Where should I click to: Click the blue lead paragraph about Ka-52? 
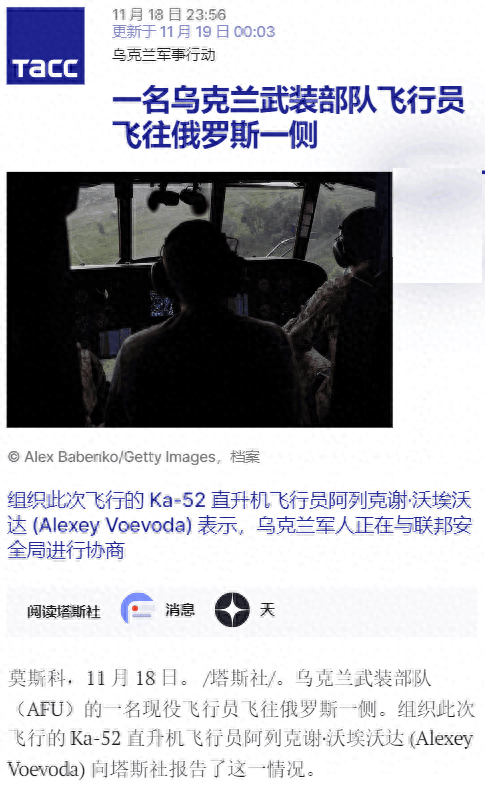pyautogui.click(x=239, y=525)
